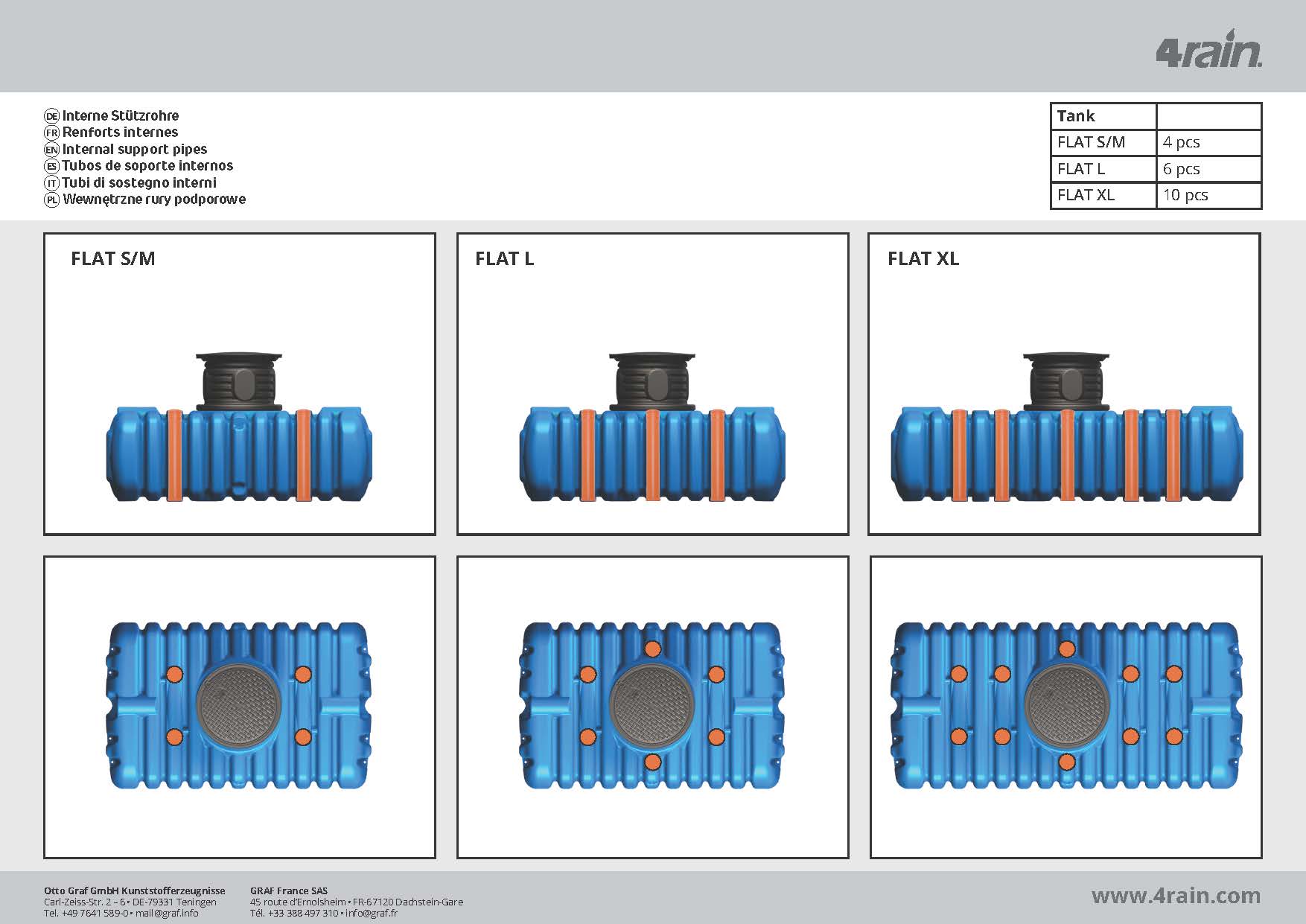
Task: Click the "Internal support pipes" text
Action: click(x=135, y=150)
